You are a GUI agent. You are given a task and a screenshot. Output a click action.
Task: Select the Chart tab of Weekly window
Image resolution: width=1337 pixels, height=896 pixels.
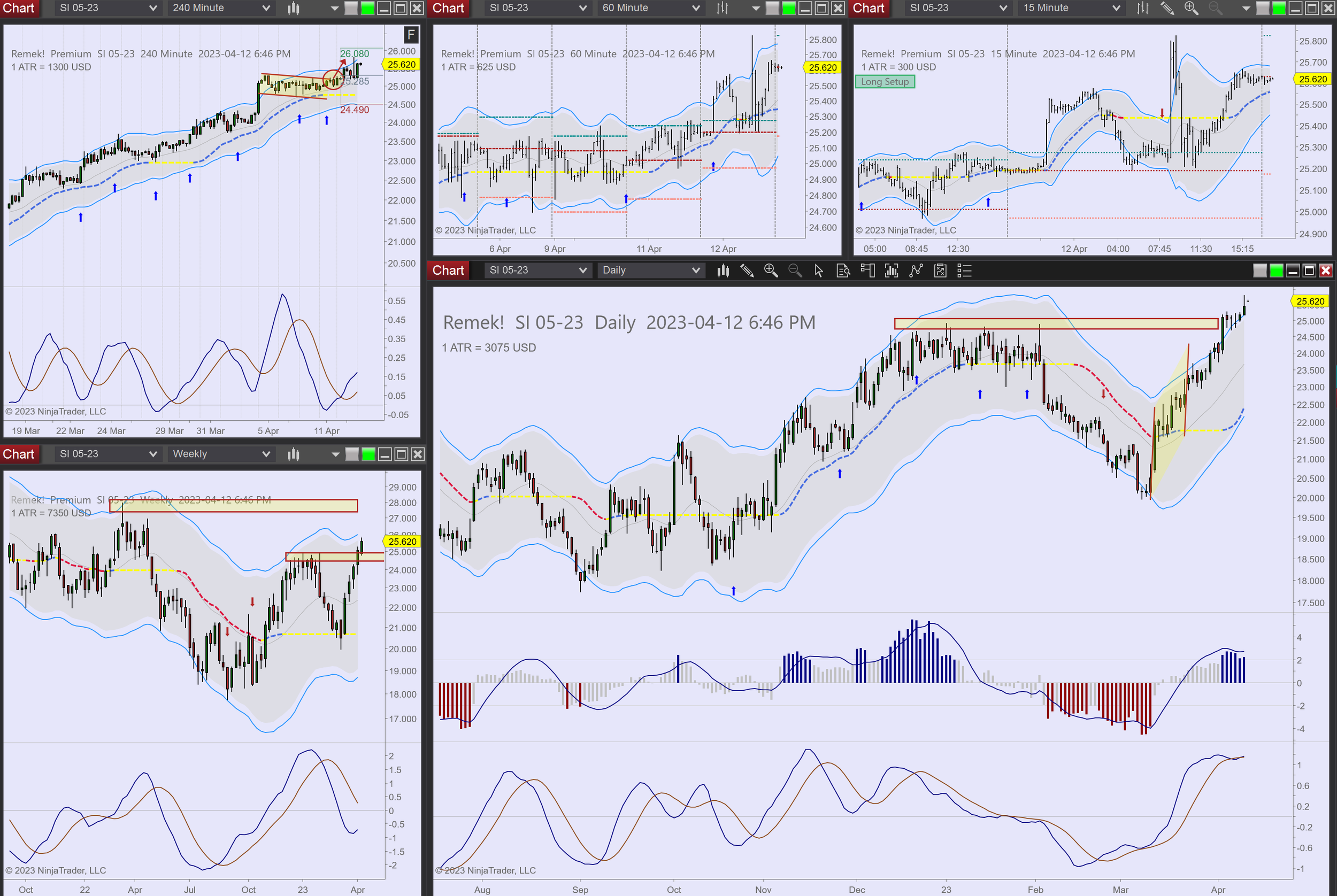[x=19, y=454]
